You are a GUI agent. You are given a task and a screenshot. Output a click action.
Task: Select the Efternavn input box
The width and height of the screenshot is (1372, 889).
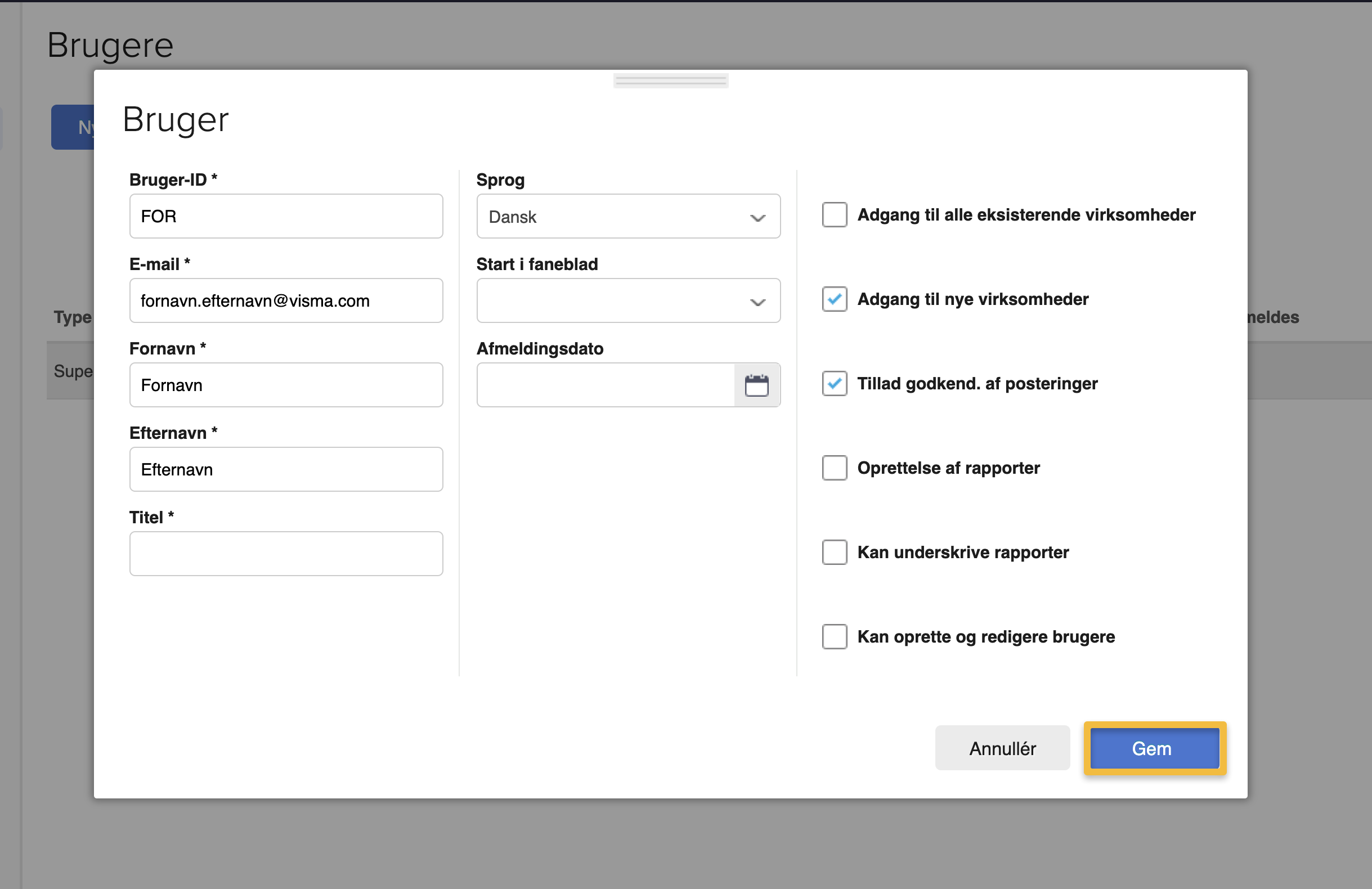pos(286,469)
